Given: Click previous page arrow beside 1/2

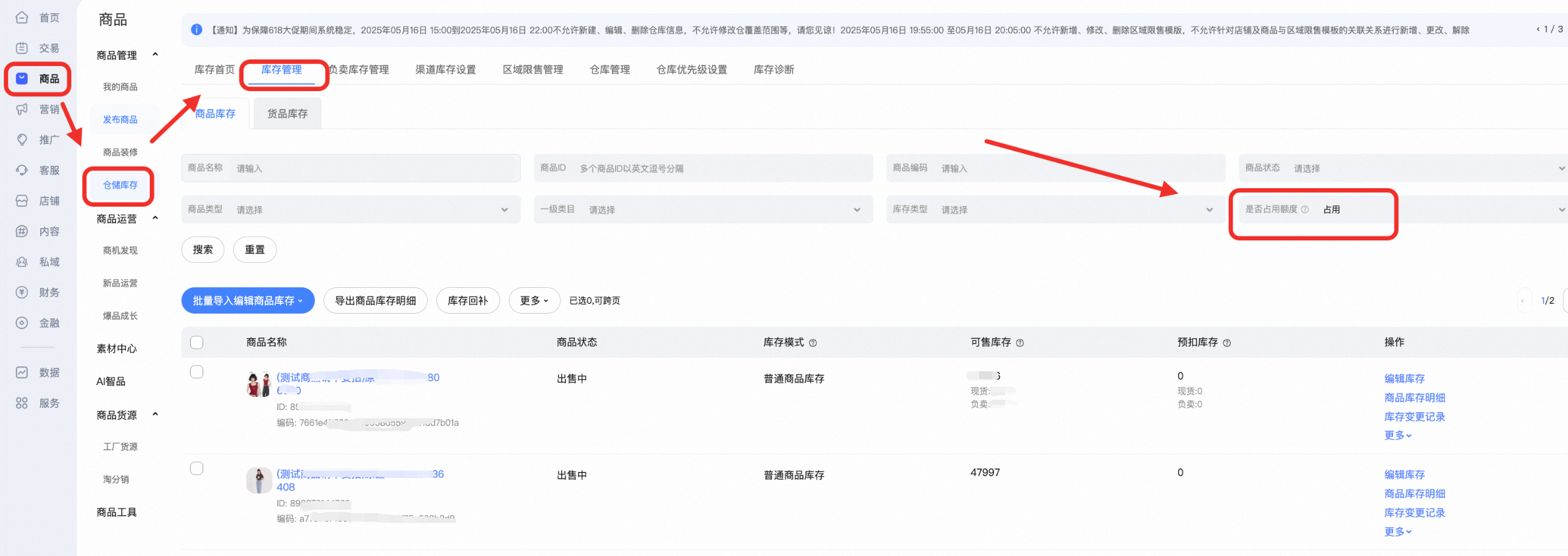Looking at the screenshot, I should (x=1522, y=300).
